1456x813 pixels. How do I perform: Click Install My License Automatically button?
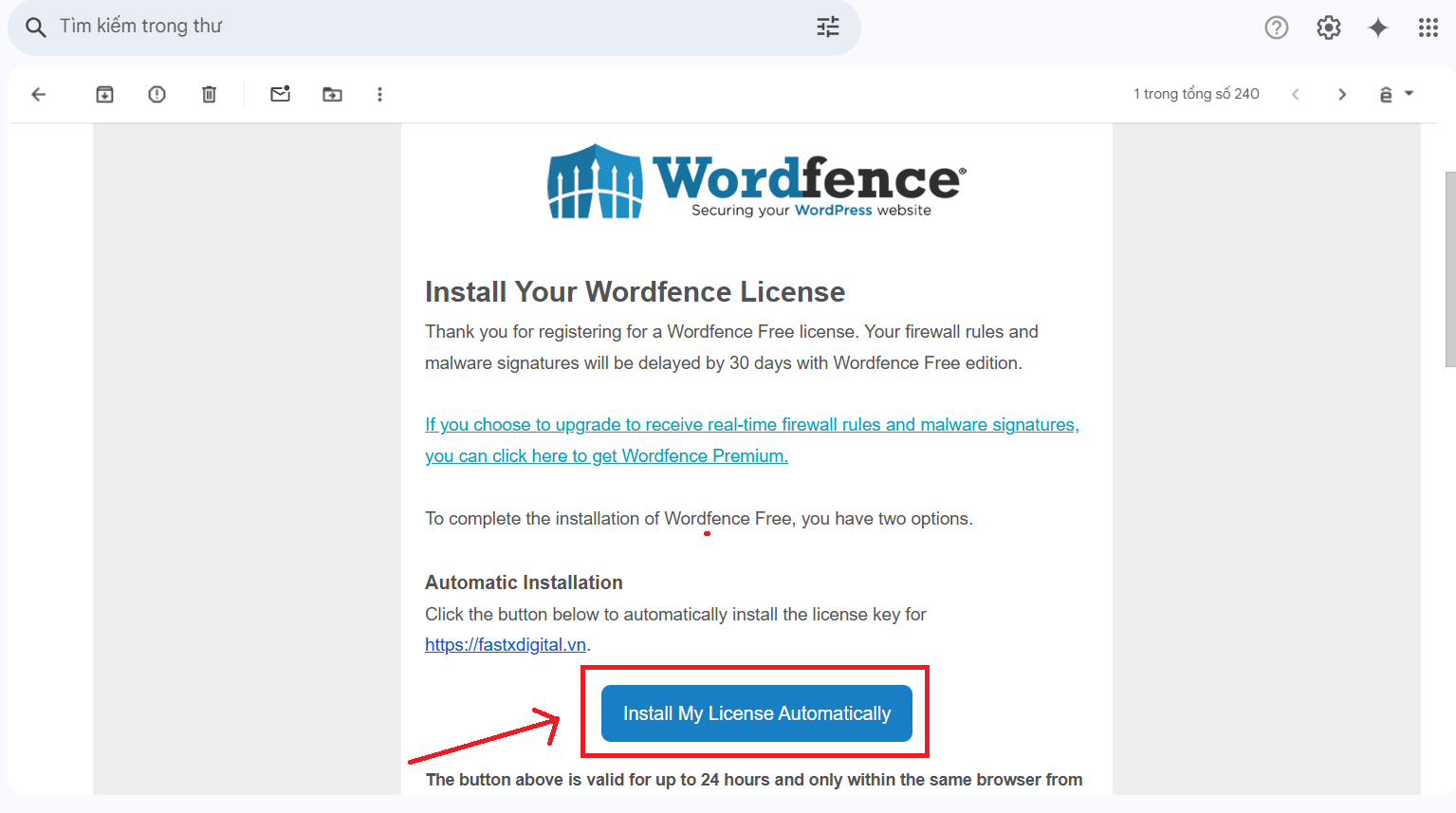pyautogui.click(x=757, y=713)
